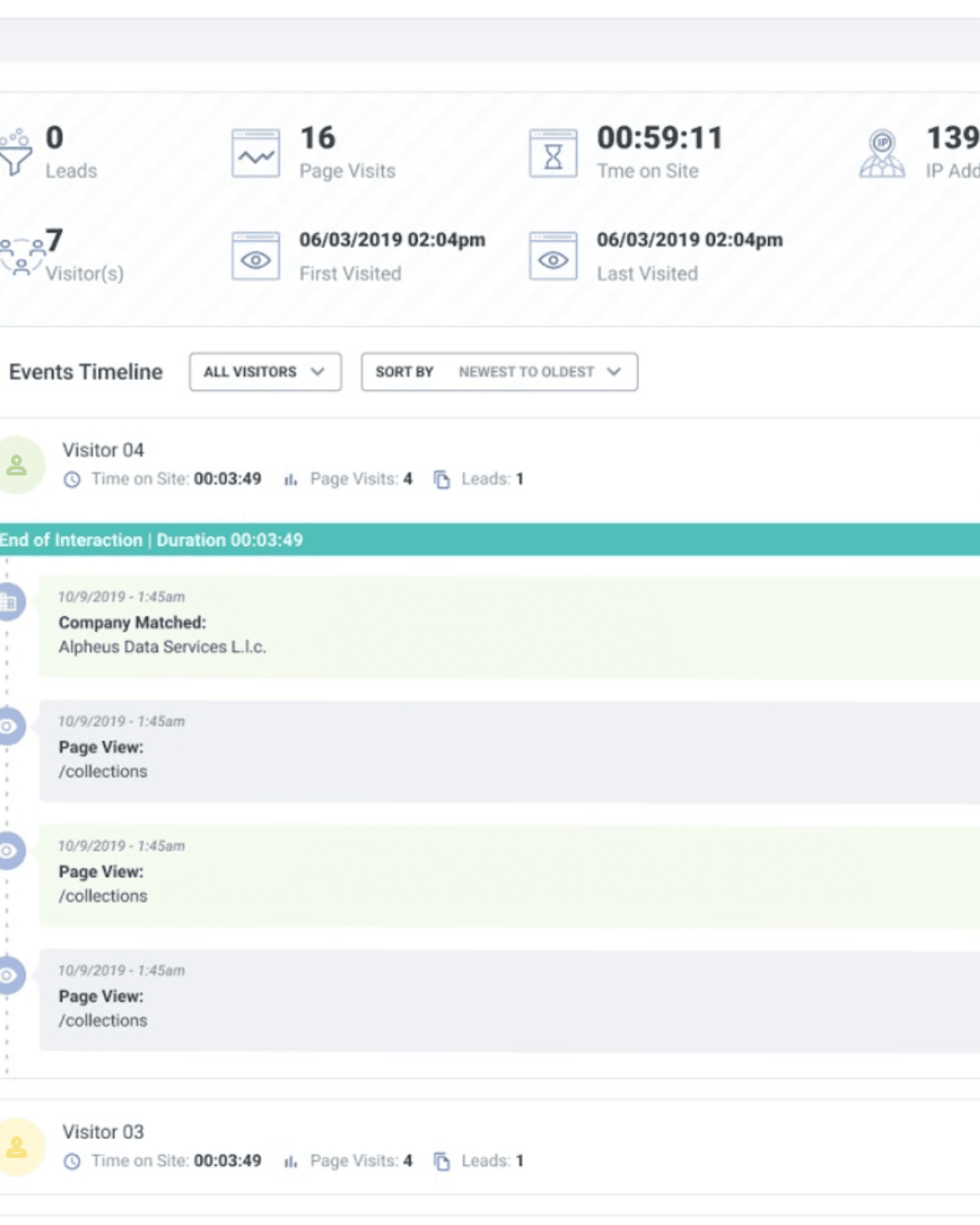Image resolution: width=980 pixels, height=1225 pixels.
Task: Open the Sort By Newest to Oldest dropdown
Action: point(499,372)
